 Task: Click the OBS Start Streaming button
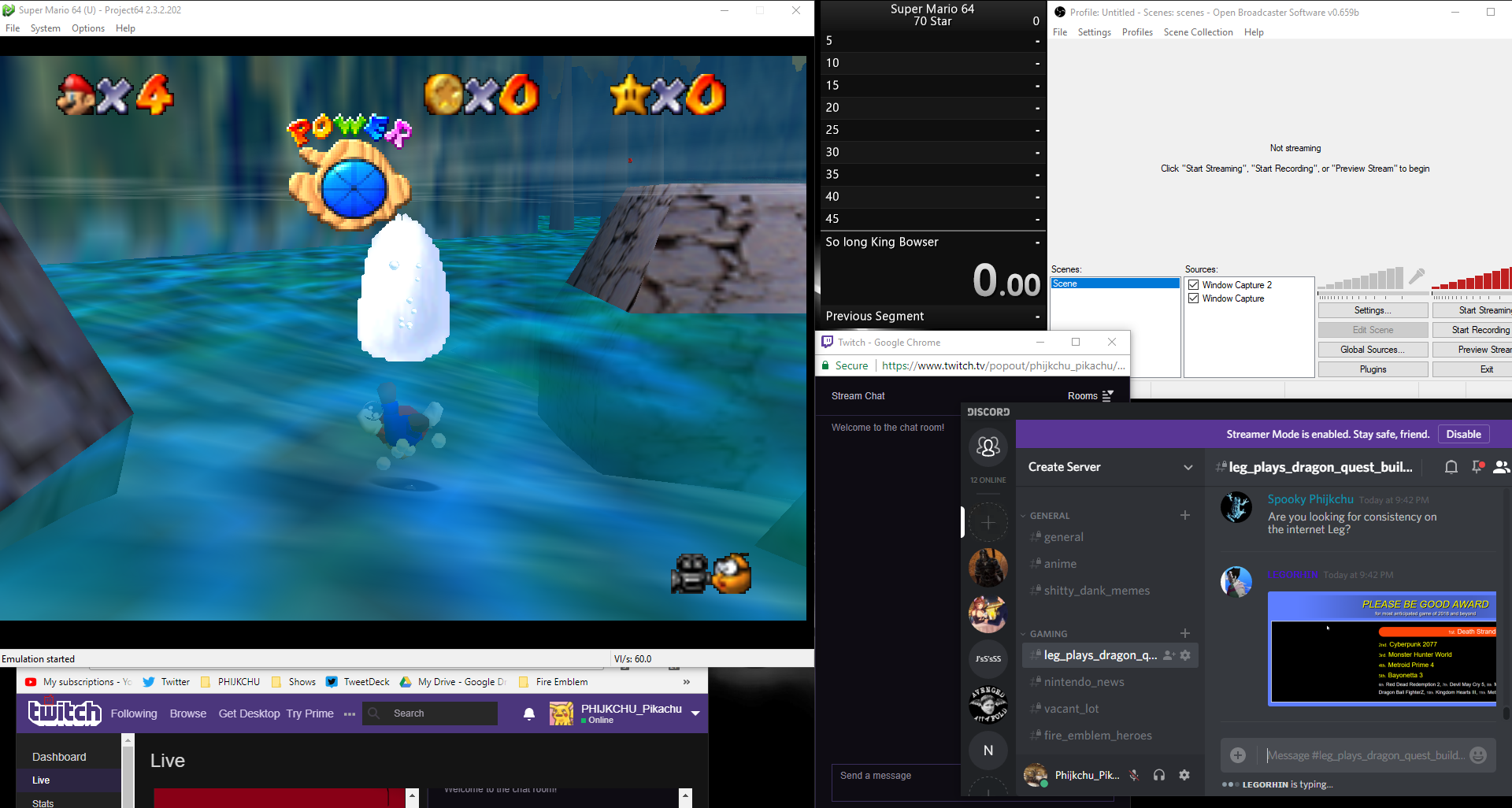[x=1472, y=310]
